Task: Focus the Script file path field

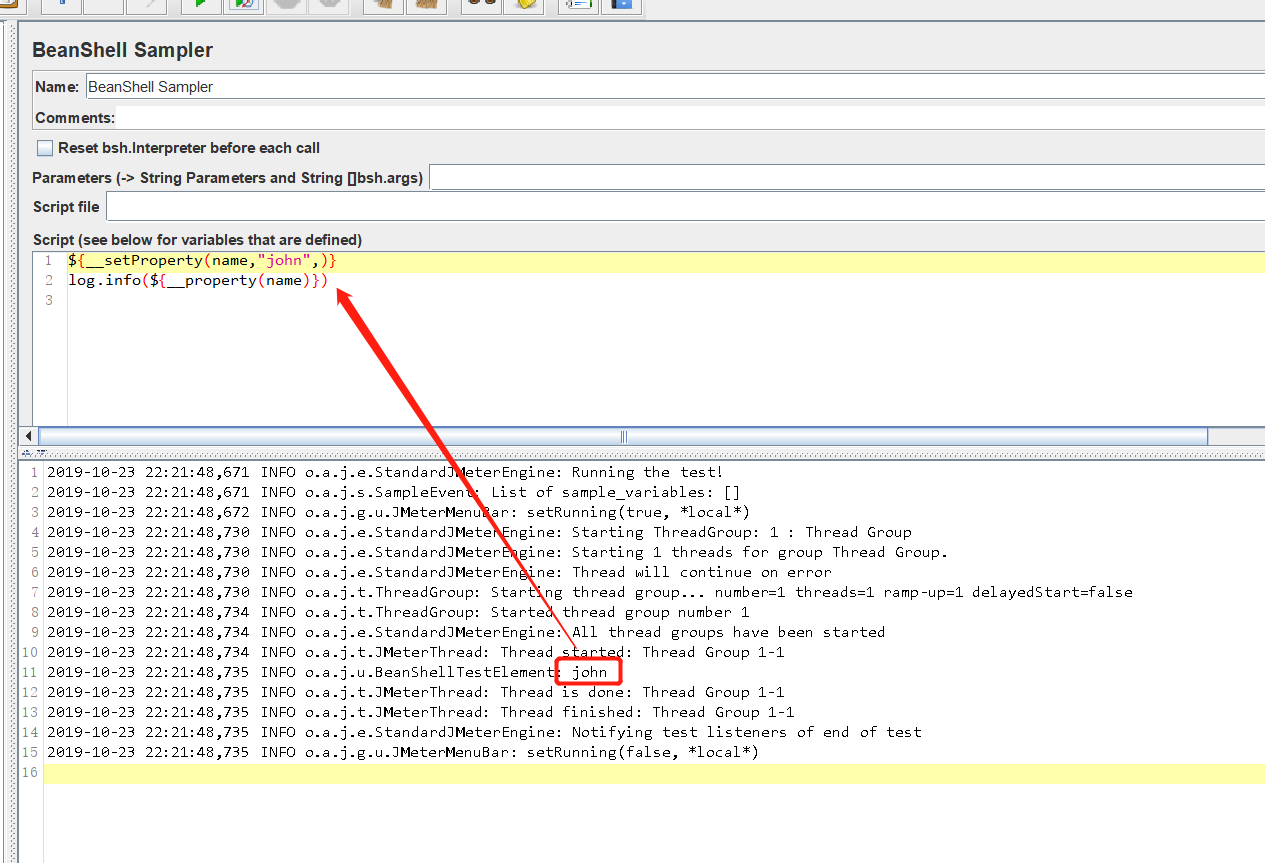Action: click(x=685, y=207)
